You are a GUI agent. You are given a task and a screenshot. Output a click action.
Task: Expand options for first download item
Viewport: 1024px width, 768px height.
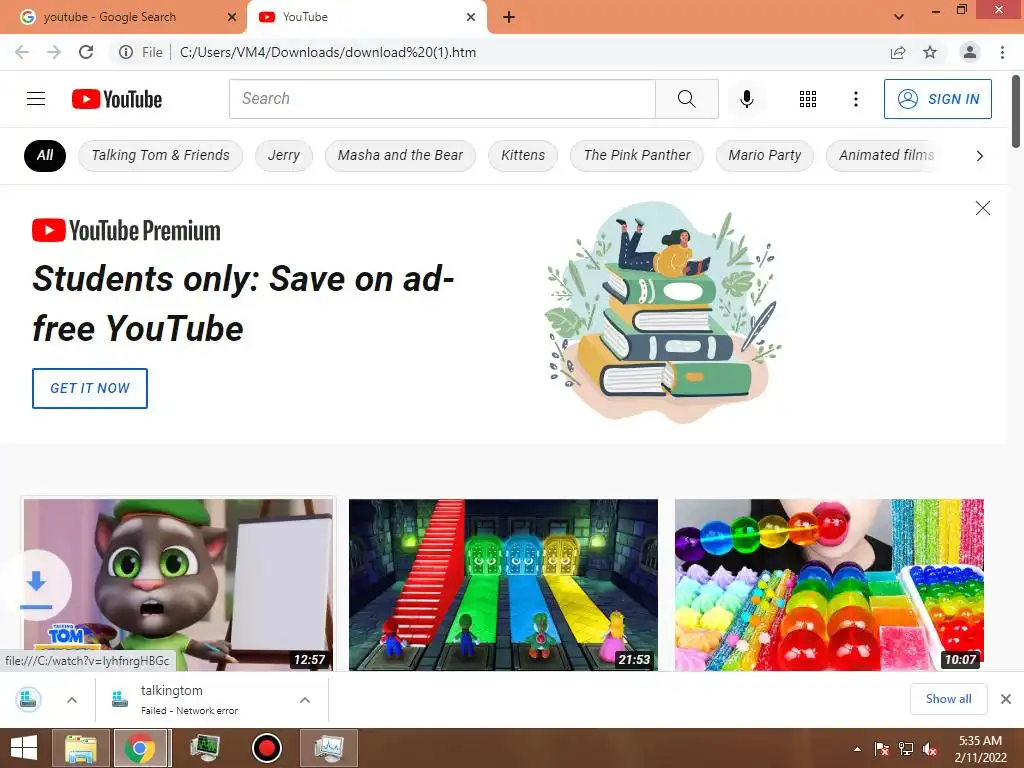[x=72, y=700]
